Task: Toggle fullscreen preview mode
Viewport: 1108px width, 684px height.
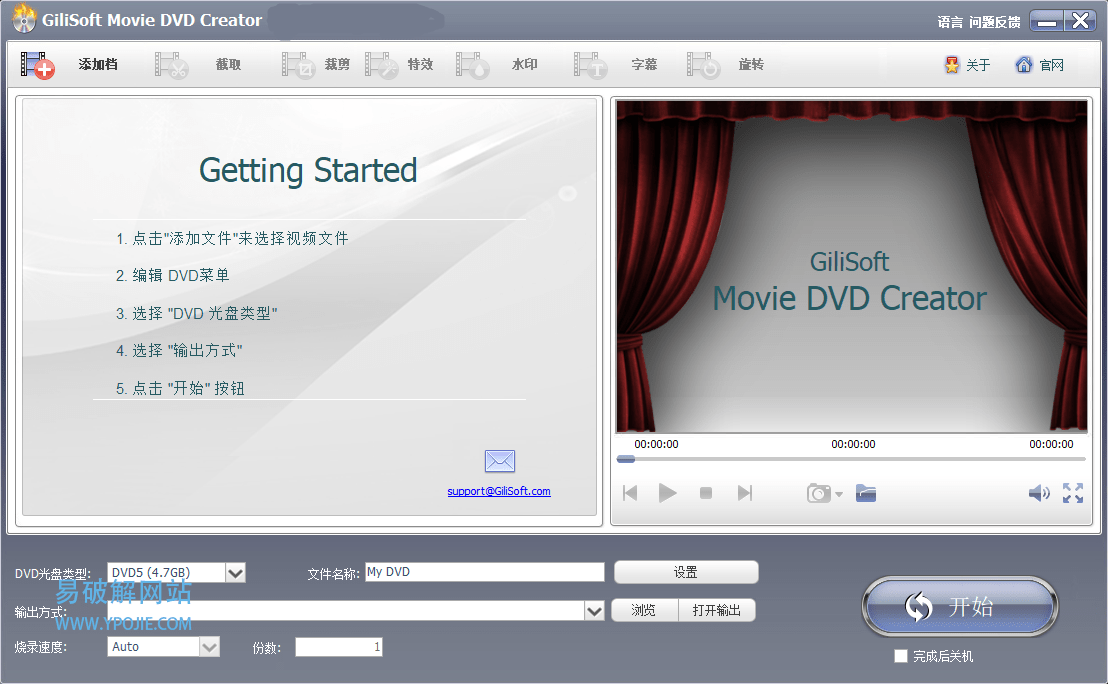Action: [1074, 492]
